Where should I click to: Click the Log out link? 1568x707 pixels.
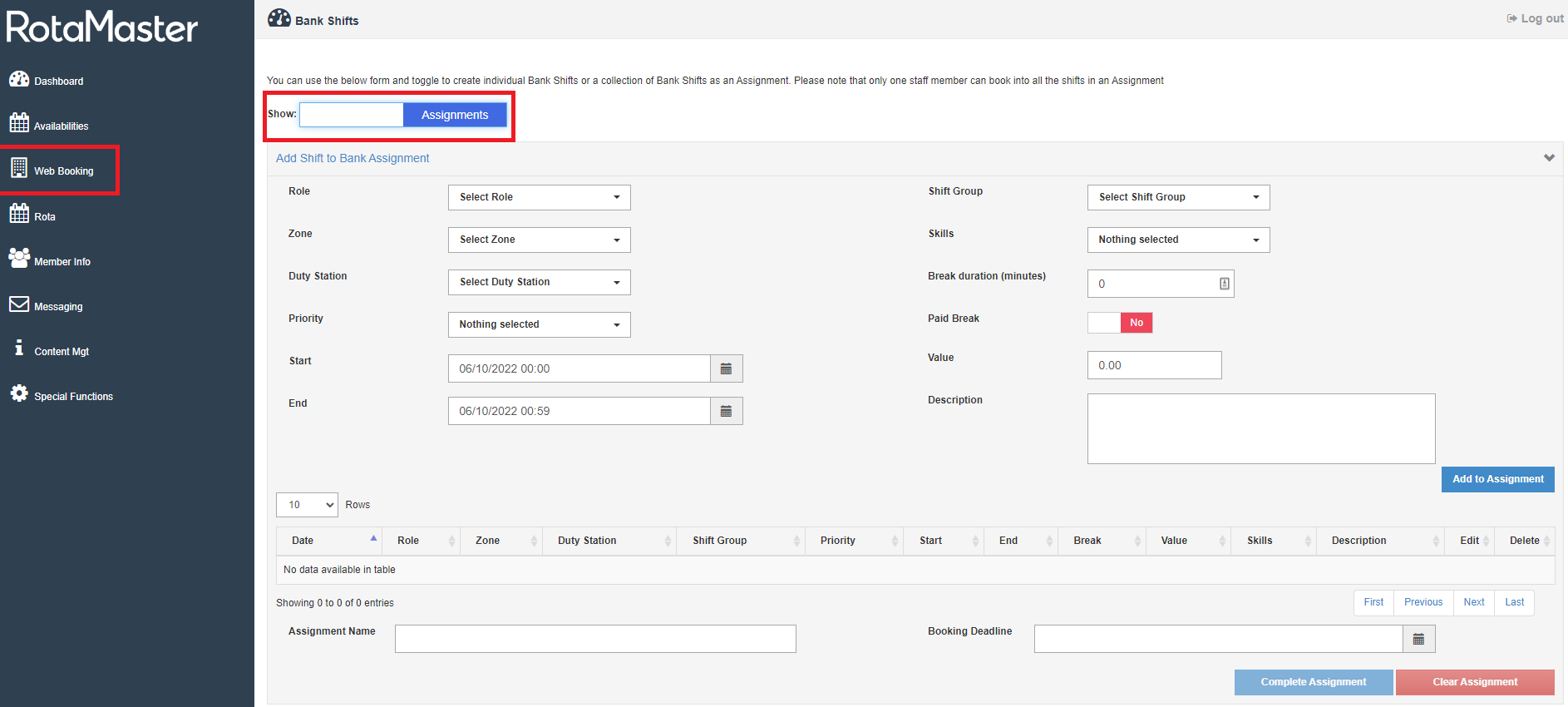(x=1535, y=18)
